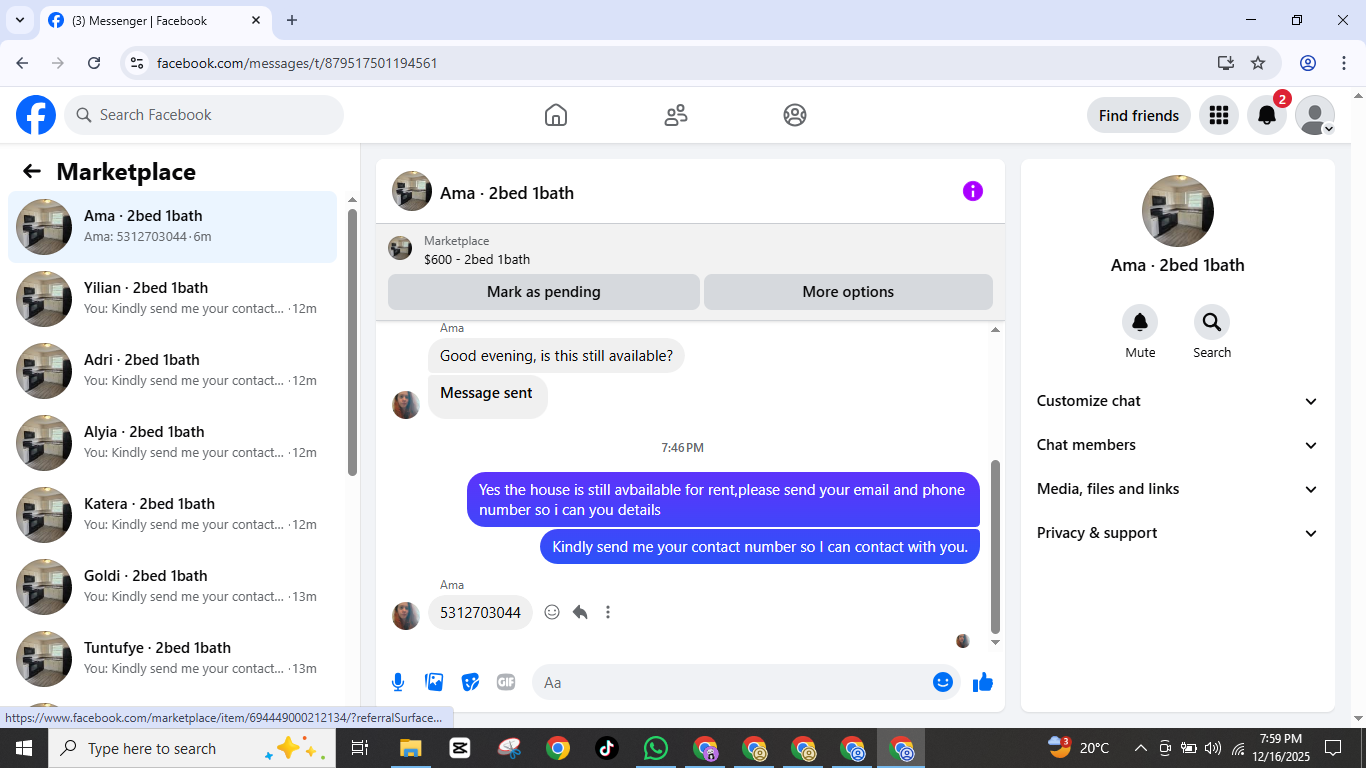Image resolution: width=1366 pixels, height=768 pixels.
Task: Expand the Chat members section
Action: 1178,445
